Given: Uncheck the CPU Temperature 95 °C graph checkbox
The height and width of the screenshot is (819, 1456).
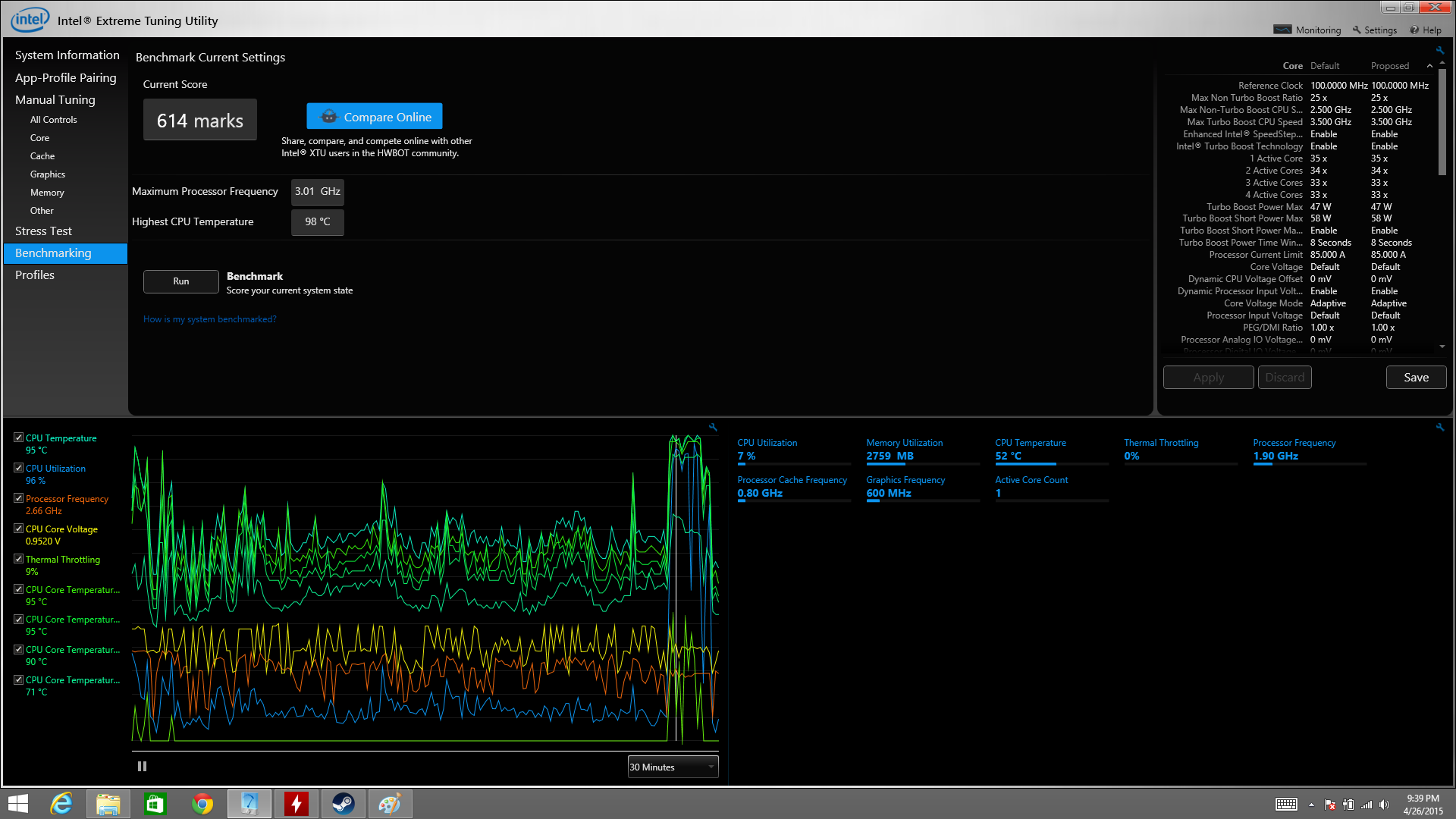Looking at the screenshot, I should coord(18,438).
